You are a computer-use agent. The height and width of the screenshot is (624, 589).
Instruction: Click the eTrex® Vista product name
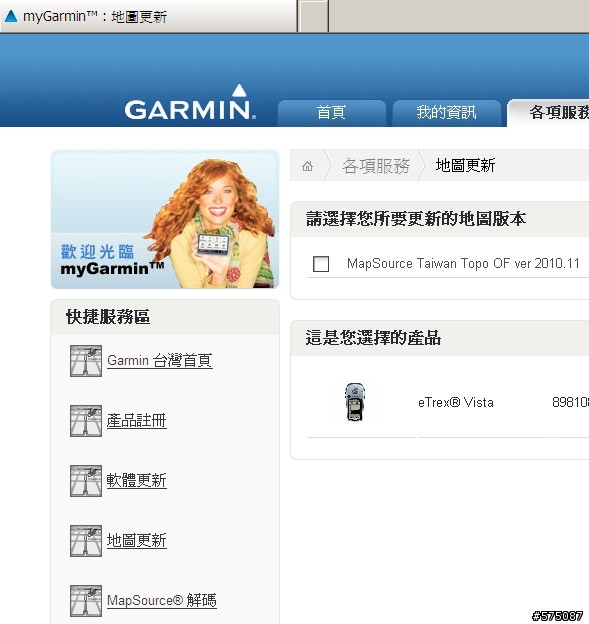point(456,403)
